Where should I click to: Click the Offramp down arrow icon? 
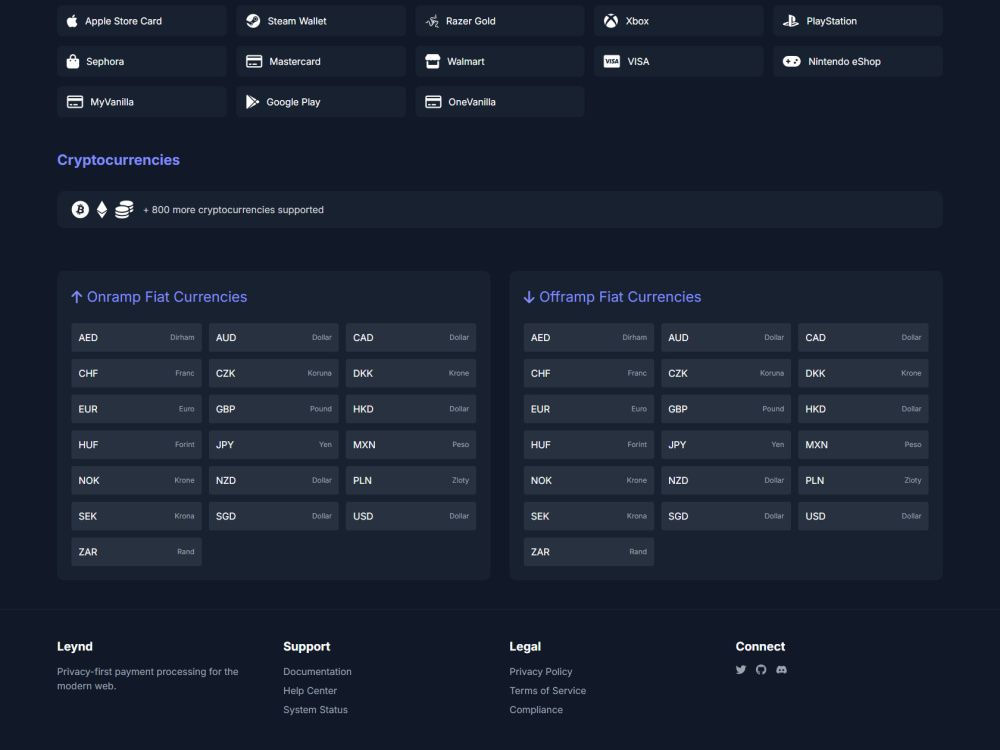[x=529, y=297]
